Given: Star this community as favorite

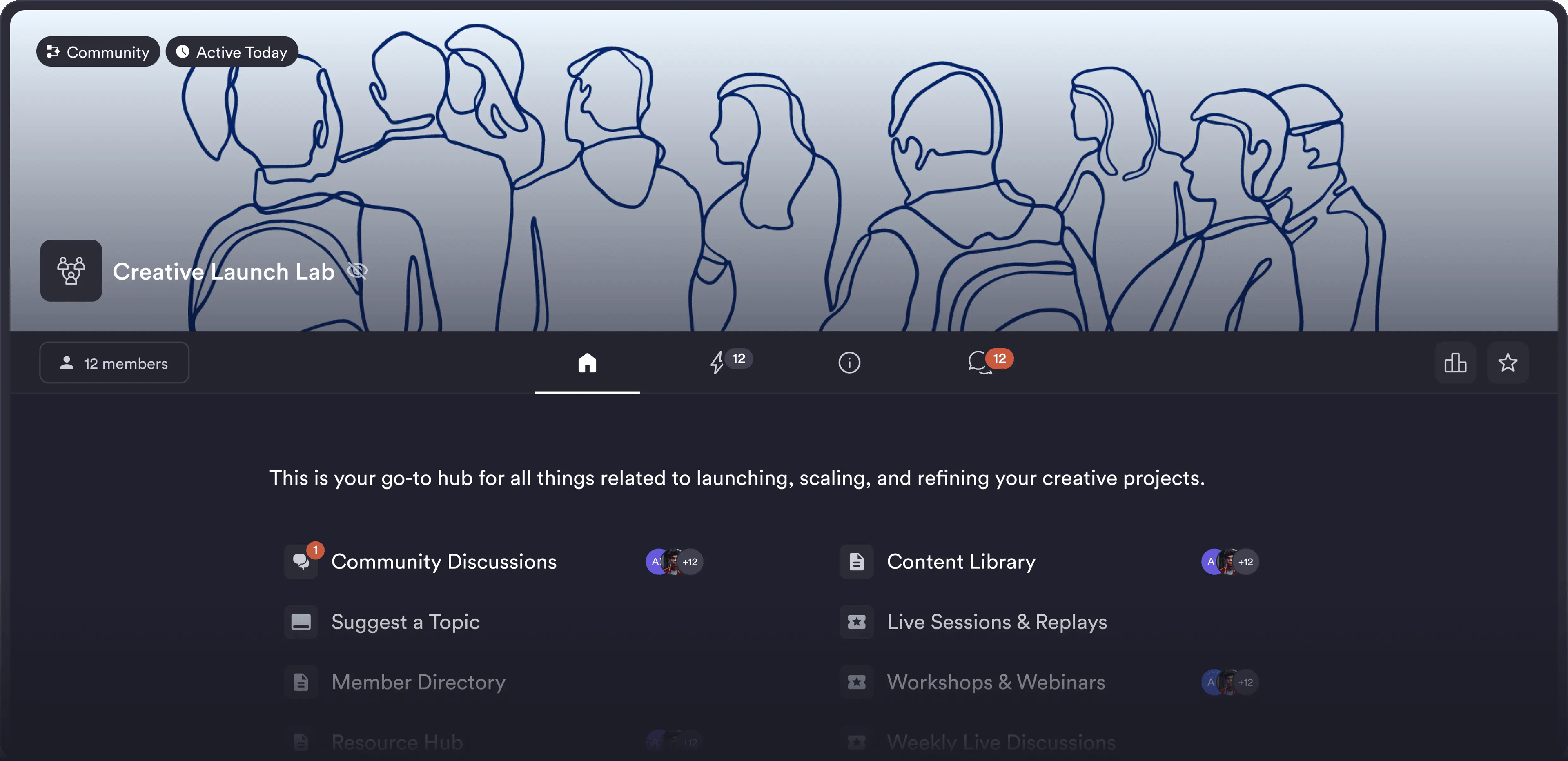Looking at the screenshot, I should click(1507, 363).
